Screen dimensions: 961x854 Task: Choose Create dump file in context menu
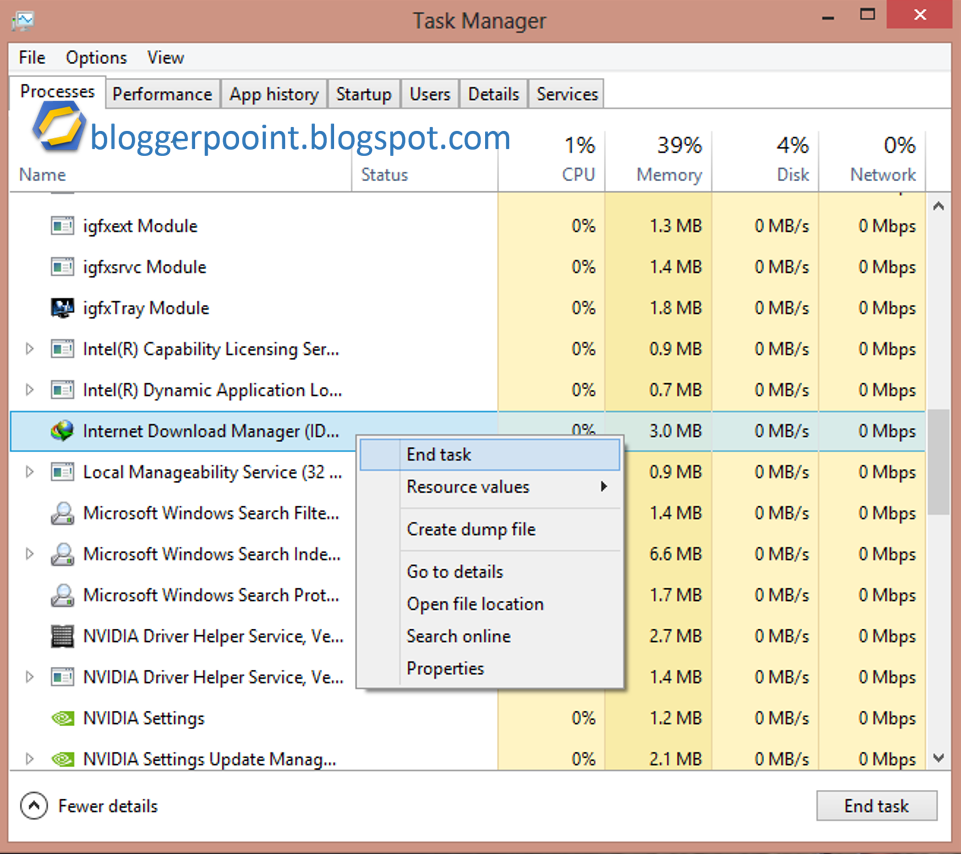click(x=490, y=529)
